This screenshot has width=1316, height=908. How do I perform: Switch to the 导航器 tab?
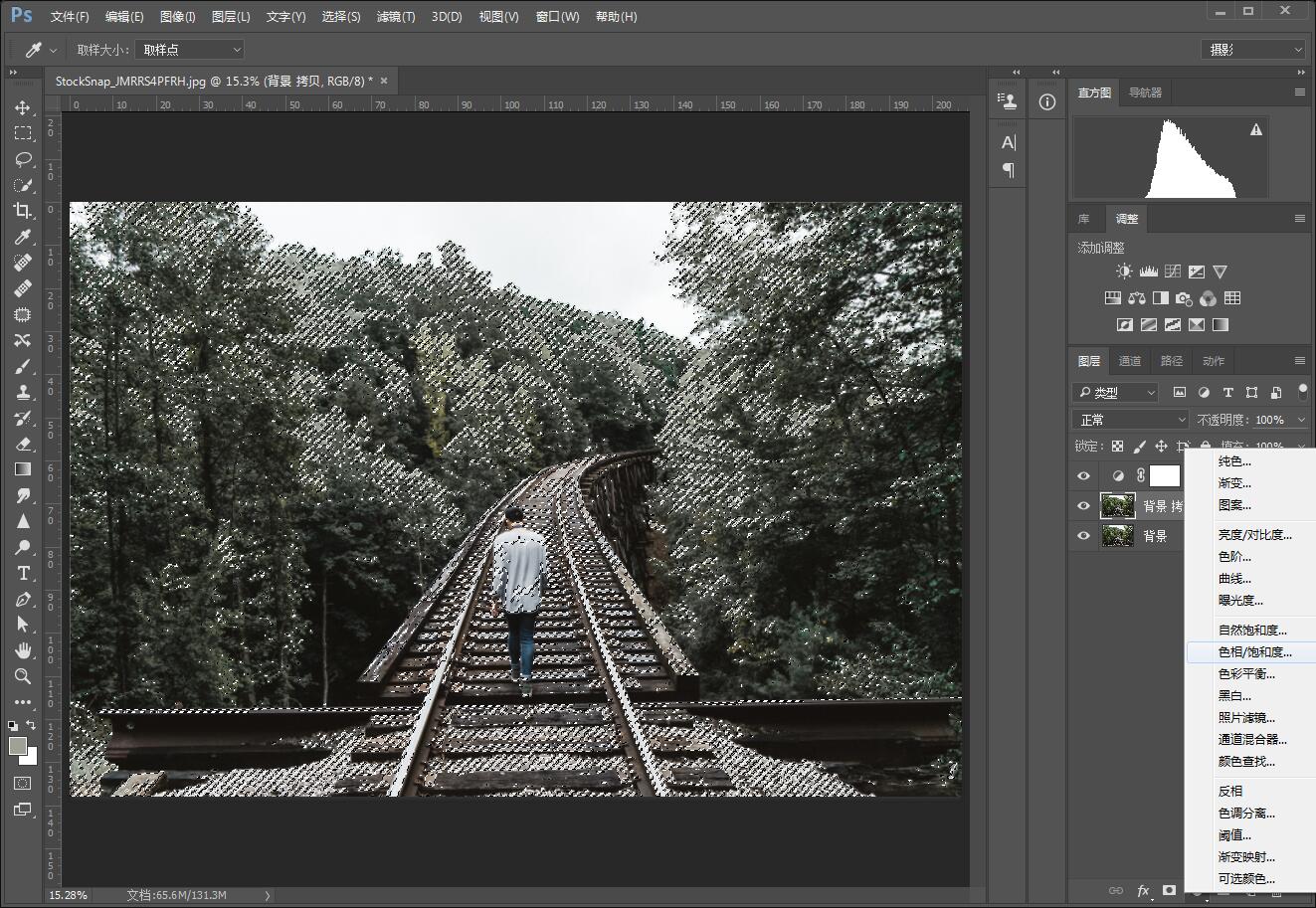[1145, 92]
